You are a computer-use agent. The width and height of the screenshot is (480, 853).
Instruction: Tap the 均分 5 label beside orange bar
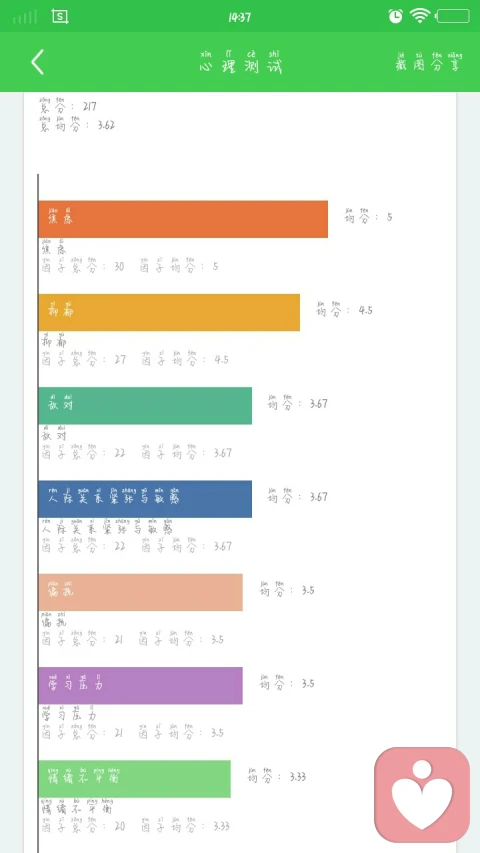tap(368, 216)
